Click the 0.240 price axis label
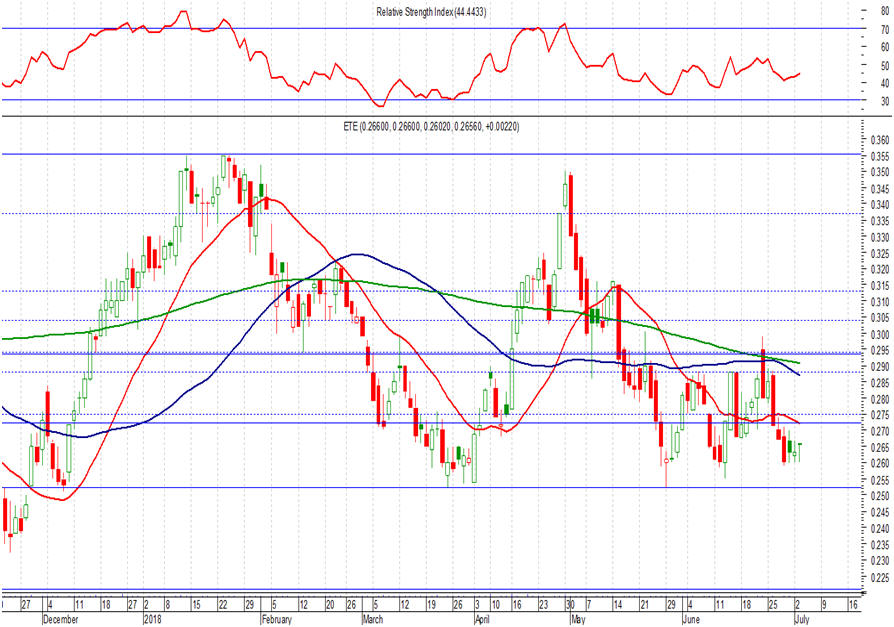The width and height of the screenshot is (894, 627). pos(880,529)
